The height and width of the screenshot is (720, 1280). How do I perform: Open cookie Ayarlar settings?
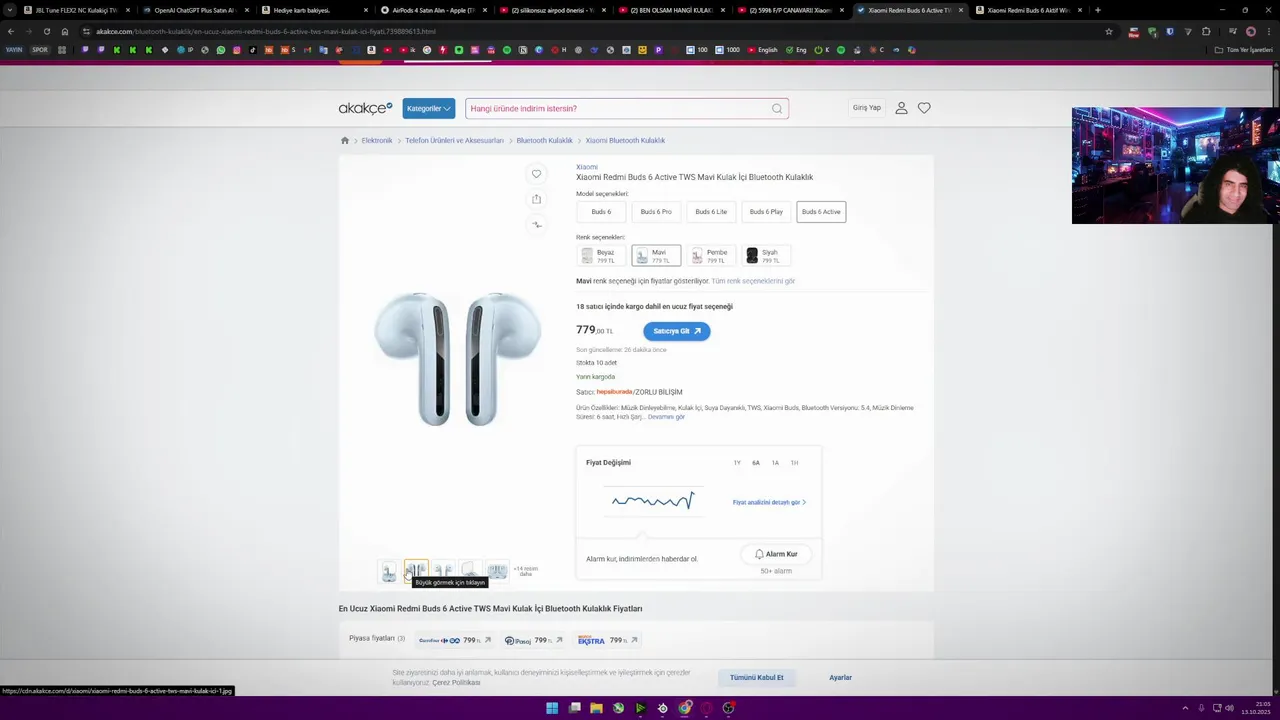click(x=840, y=678)
